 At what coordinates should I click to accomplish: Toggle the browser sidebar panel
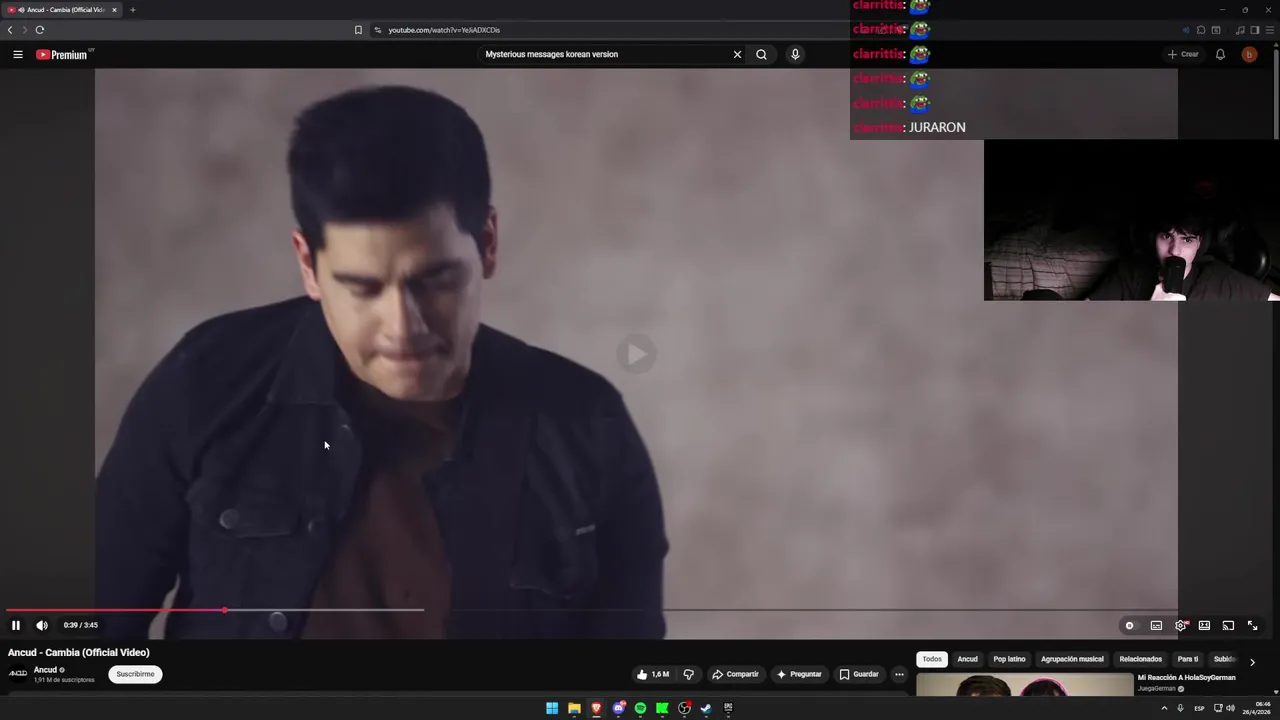[1255, 30]
